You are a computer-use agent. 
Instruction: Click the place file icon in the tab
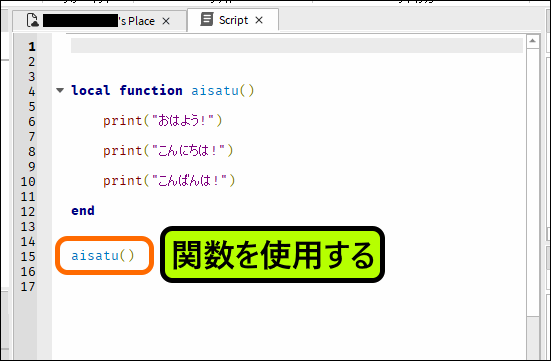pos(33,20)
